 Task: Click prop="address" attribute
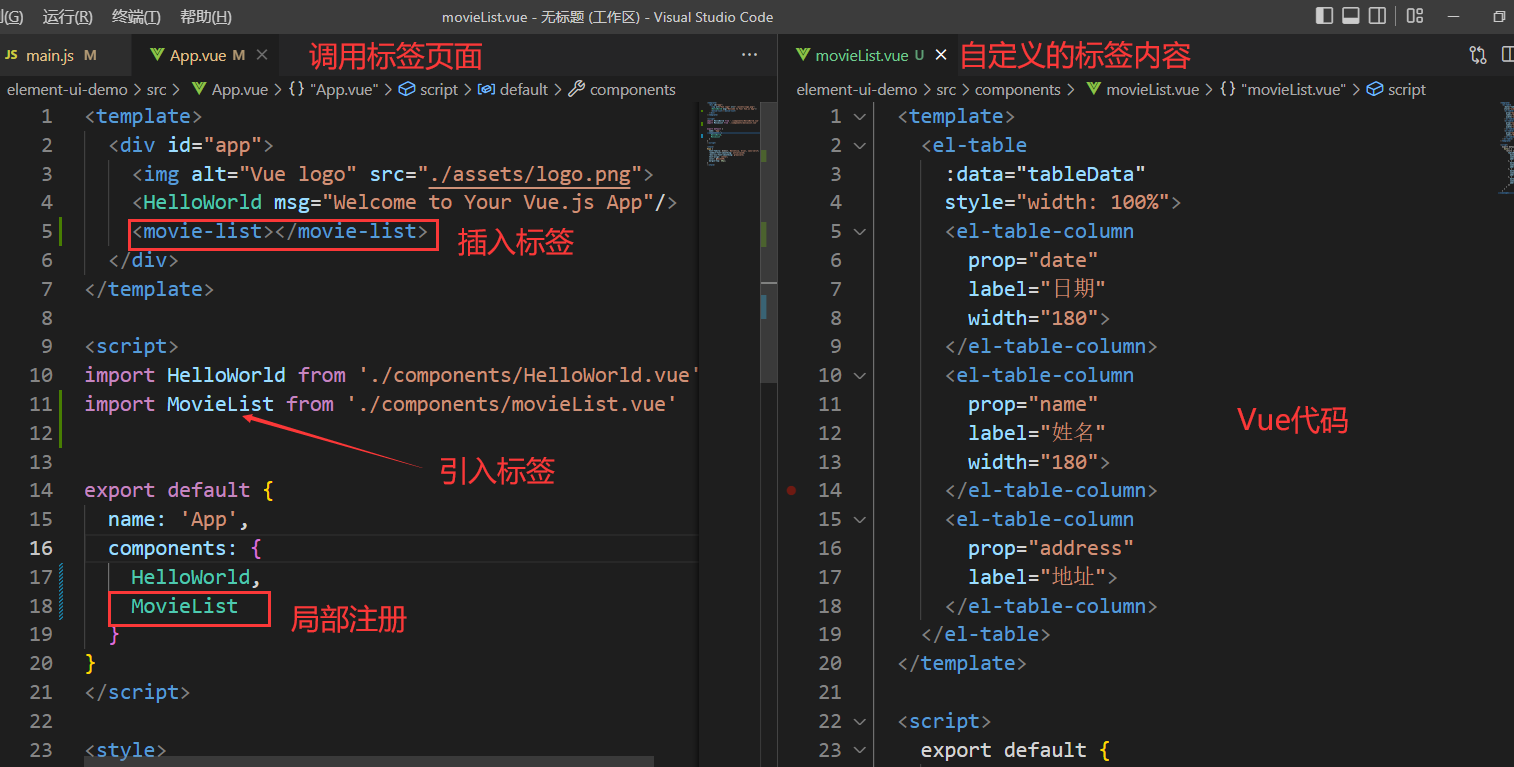click(1051, 548)
